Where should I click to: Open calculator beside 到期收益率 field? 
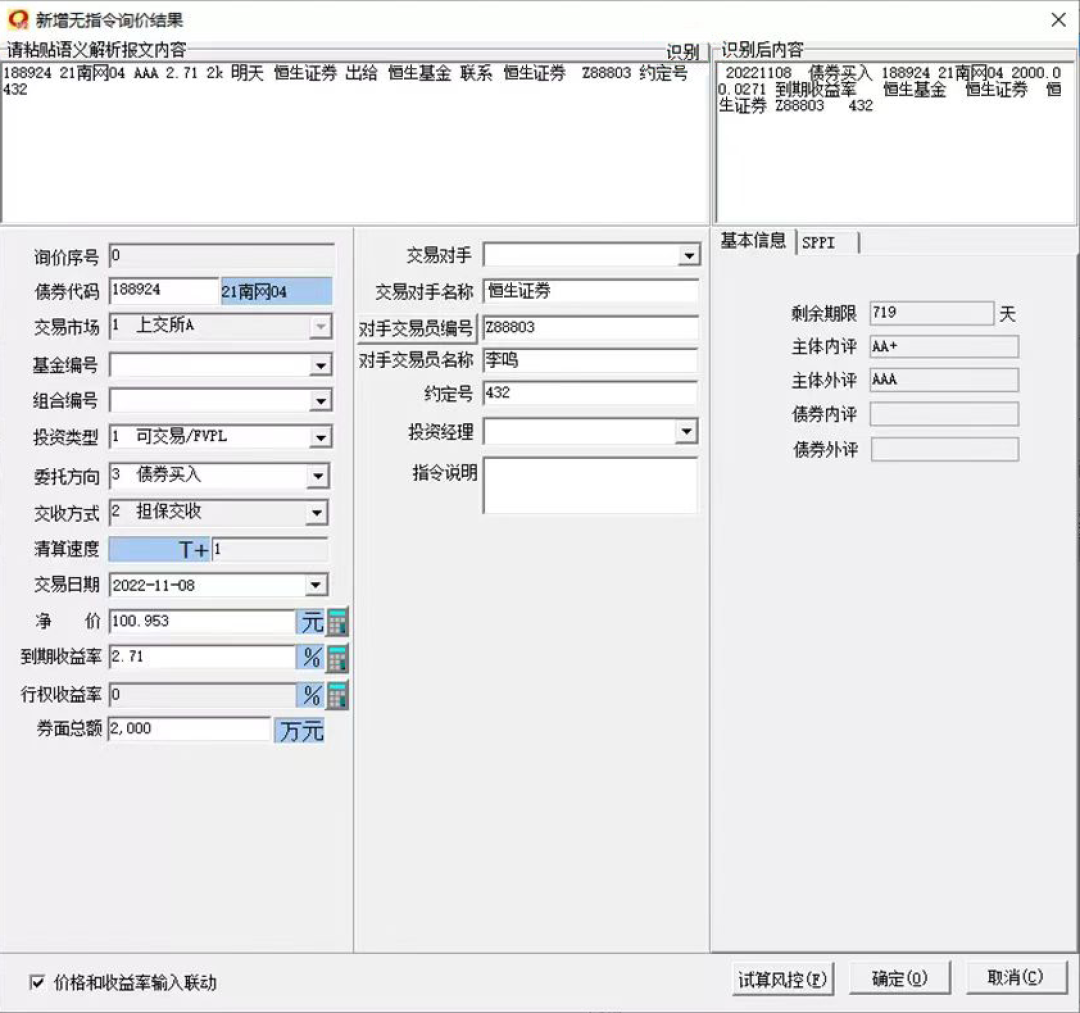(336, 658)
